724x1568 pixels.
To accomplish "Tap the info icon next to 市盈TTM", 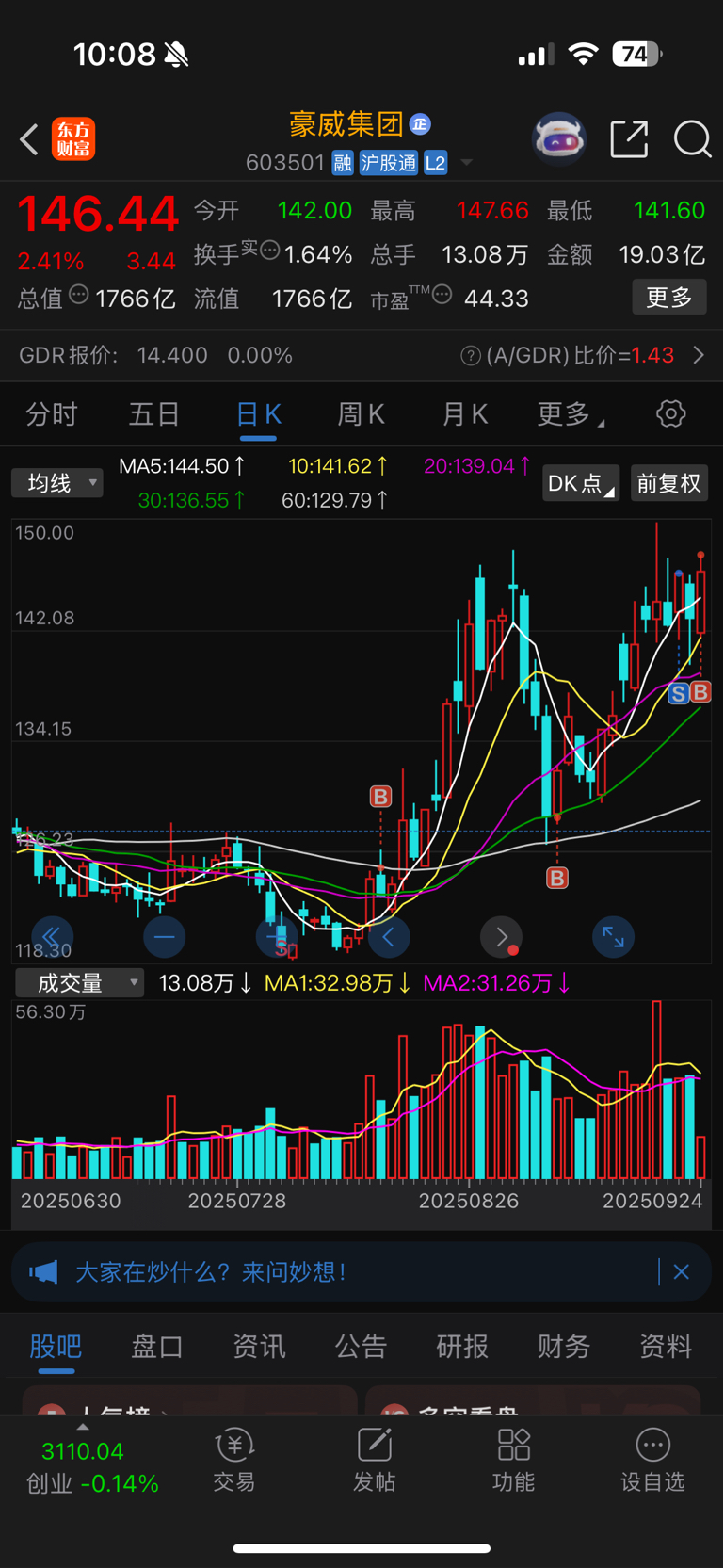I will [x=442, y=295].
